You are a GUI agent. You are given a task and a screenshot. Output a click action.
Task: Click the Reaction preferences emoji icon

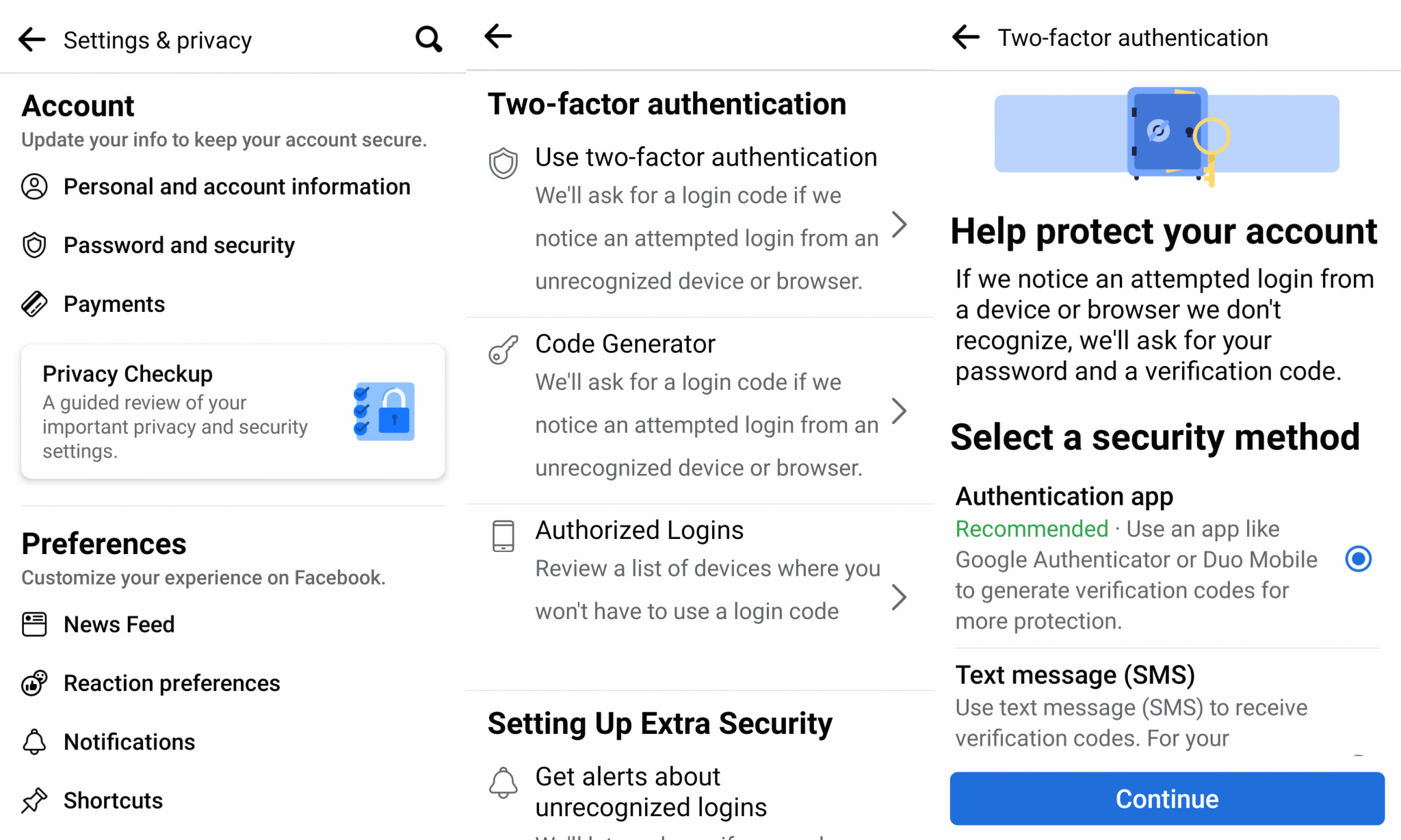click(x=35, y=682)
